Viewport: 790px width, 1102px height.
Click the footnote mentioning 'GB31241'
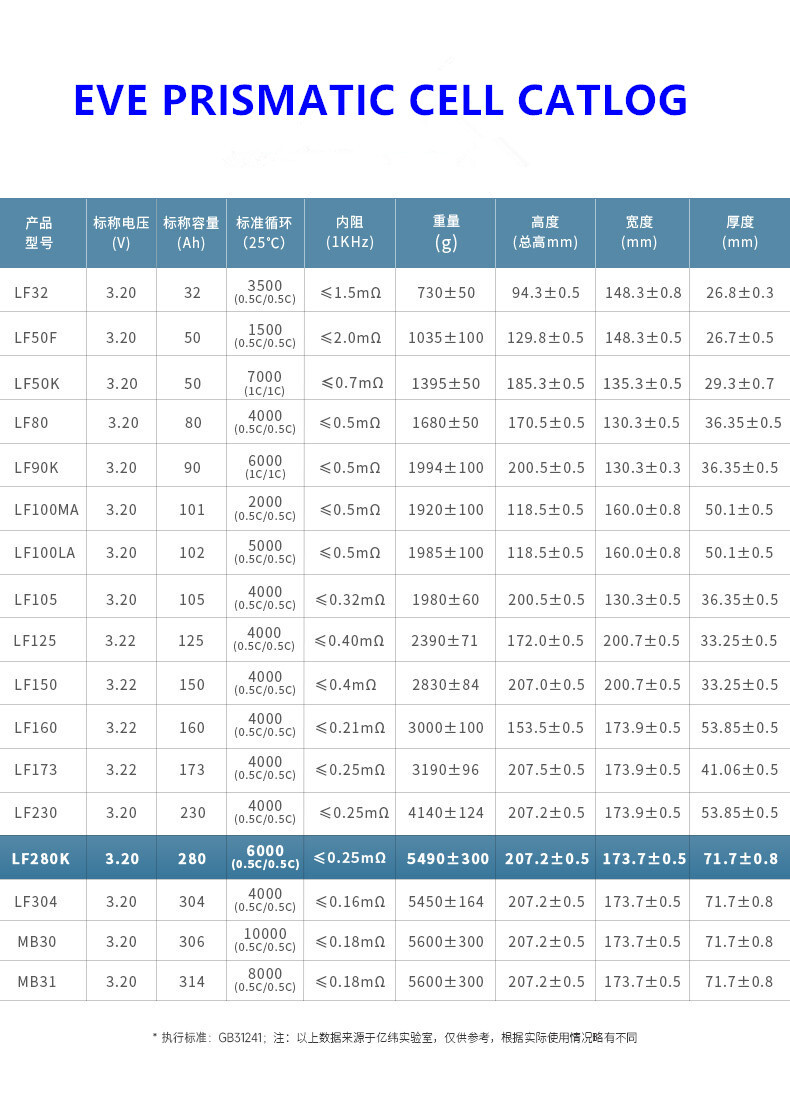[395, 1037]
